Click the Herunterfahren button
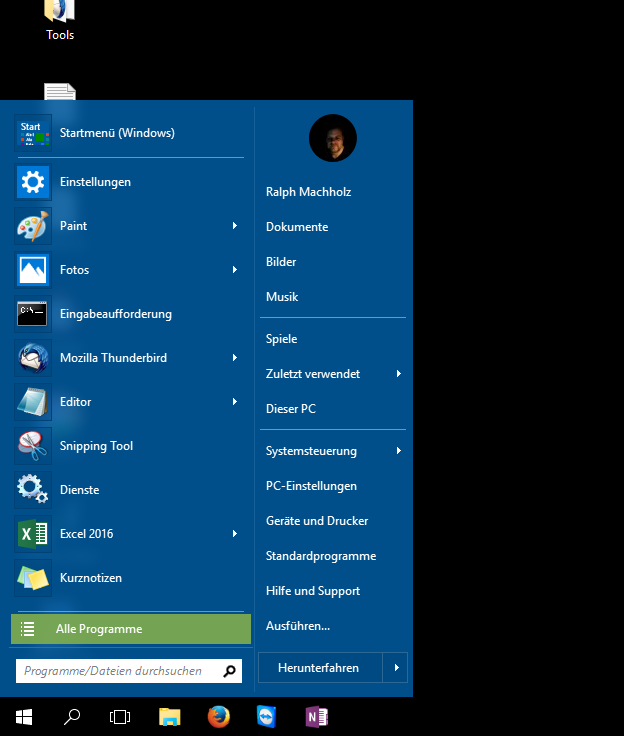624x736 pixels. 321,667
